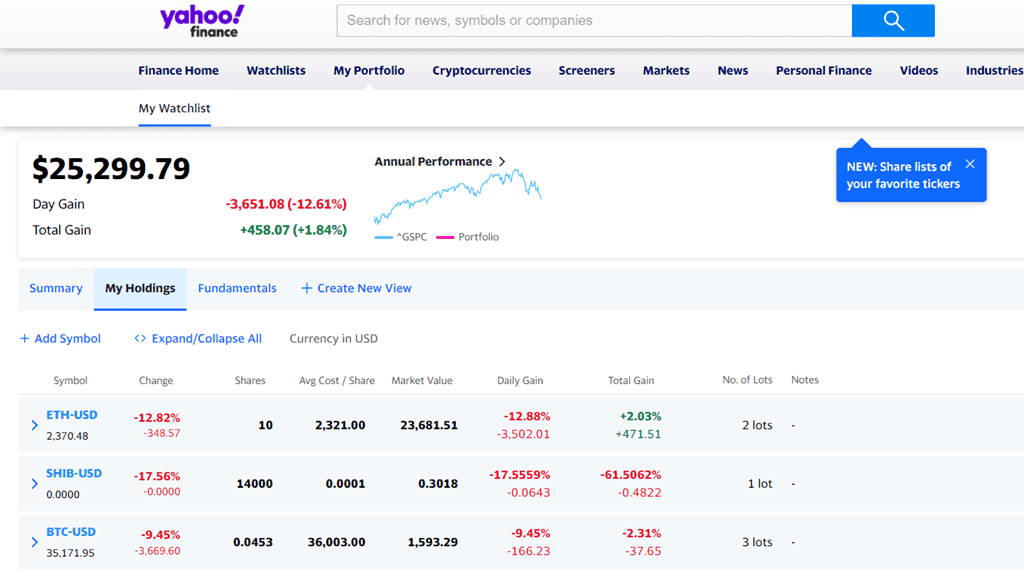Expand the BTC-USD holding row

click(35, 542)
